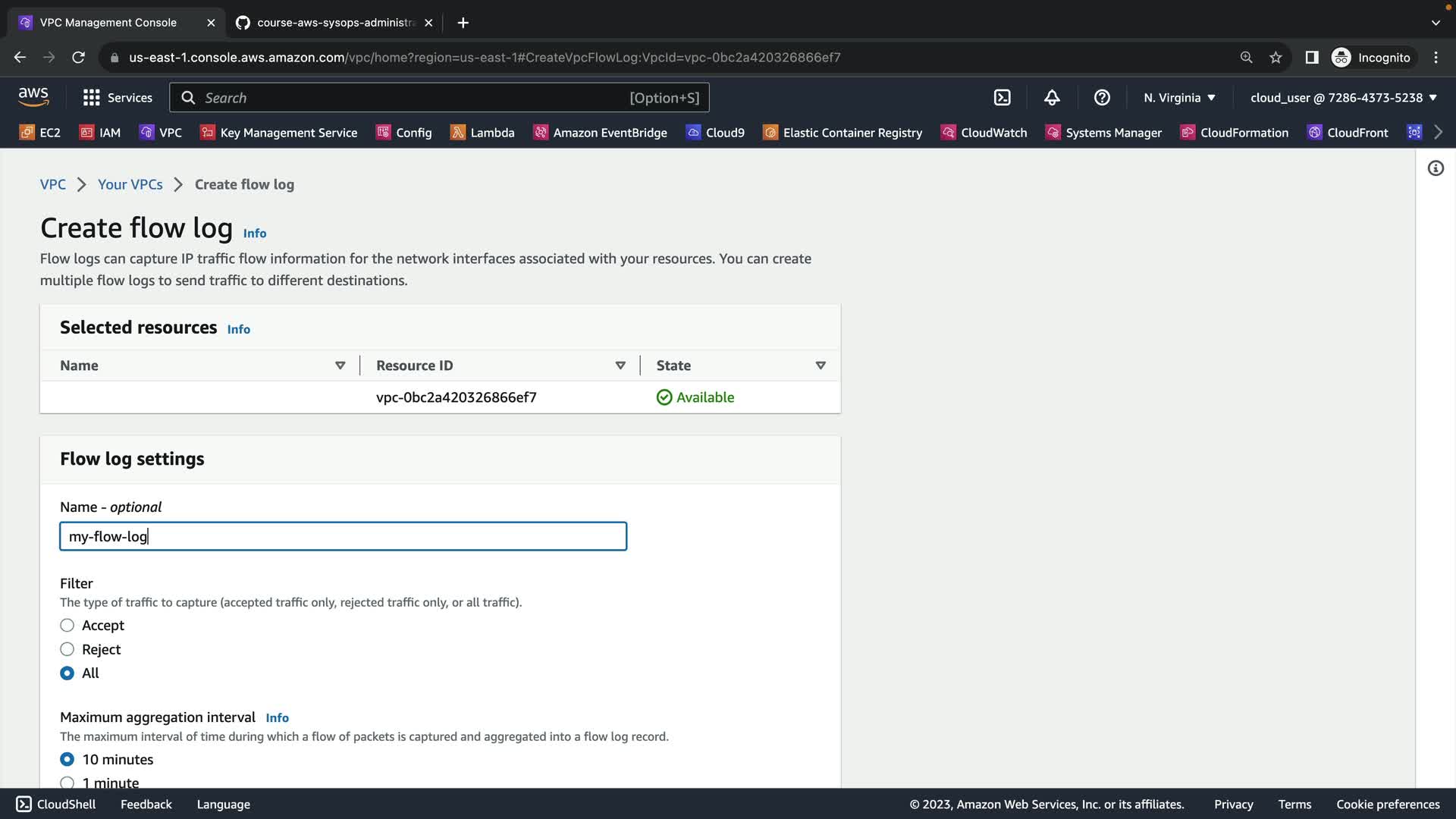Choose the 1 minute aggregation interval
Viewport: 1456px width, 819px height.
click(67, 782)
